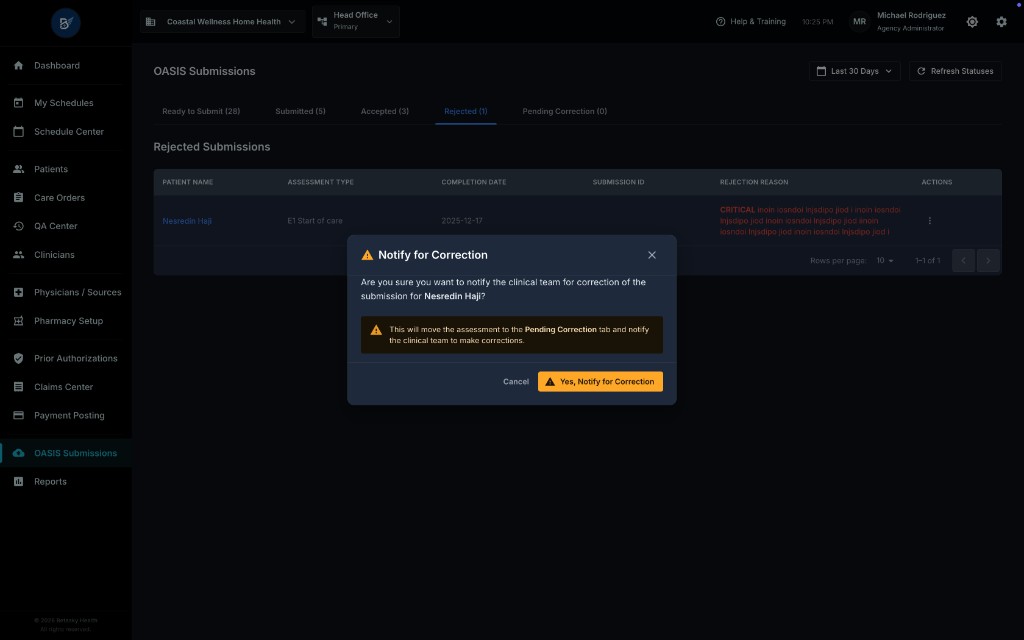The image size is (1024, 640).
Task: Click the Patient Name column header
Action: (187, 182)
